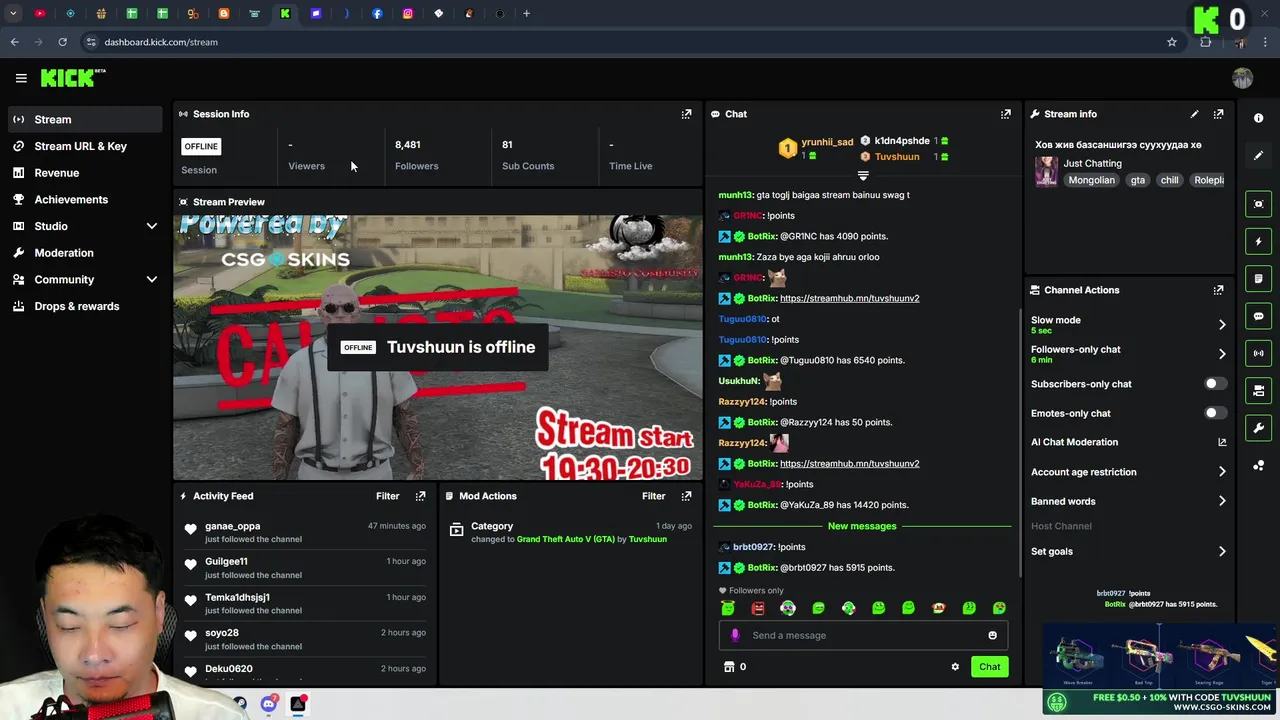Image resolution: width=1280 pixels, height=720 pixels.
Task: Toggle the channel actions widget icon
Action: (1258, 391)
